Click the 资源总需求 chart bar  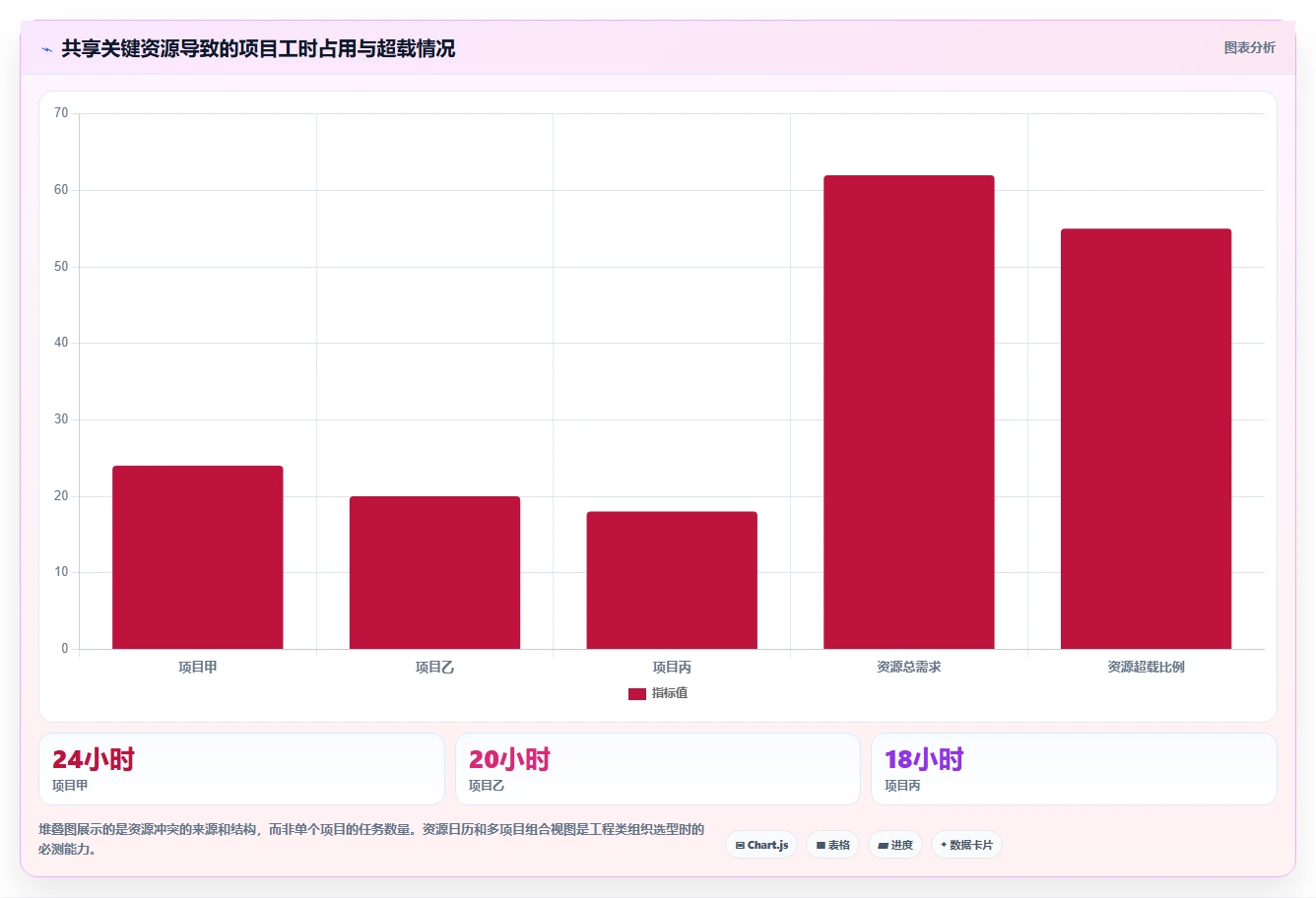909,413
